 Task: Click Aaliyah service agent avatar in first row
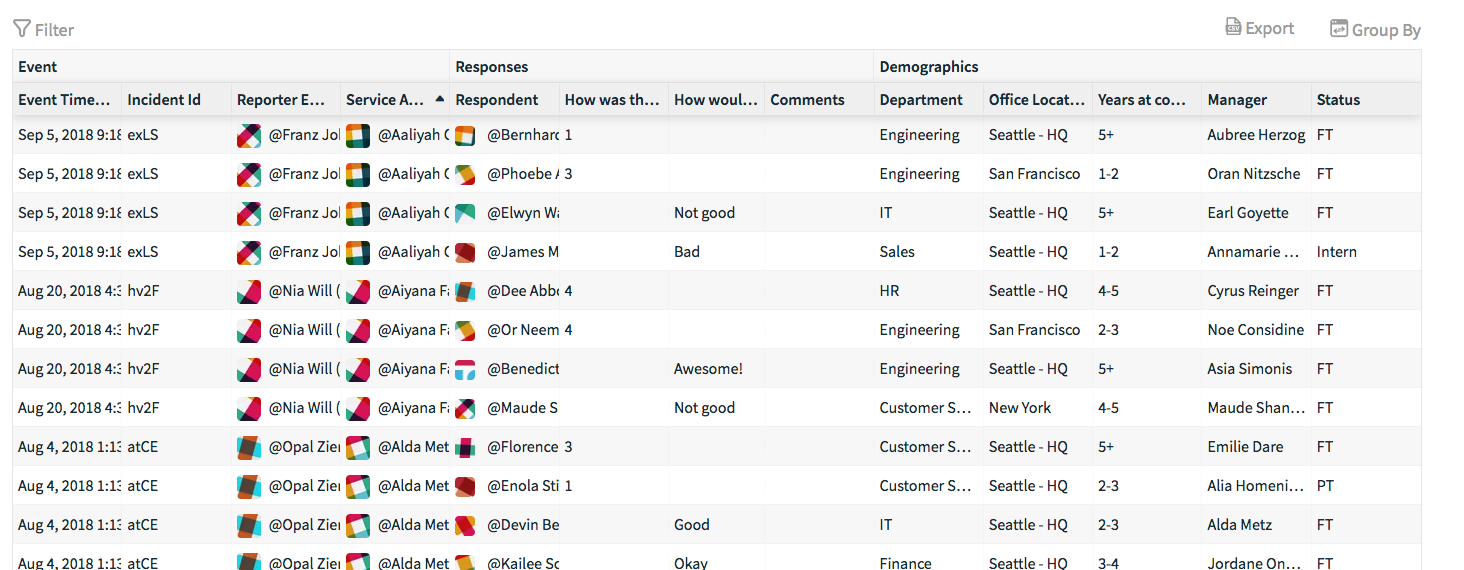pos(358,135)
